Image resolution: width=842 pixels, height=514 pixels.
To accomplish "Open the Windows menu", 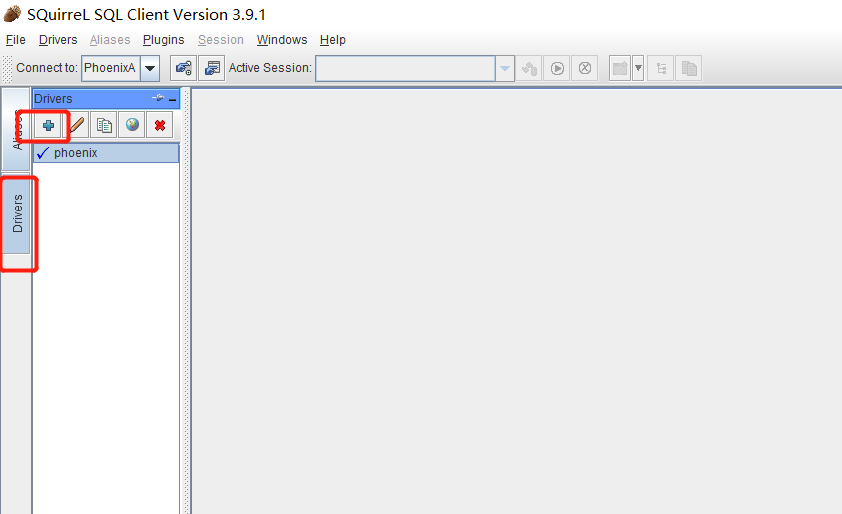I will click(282, 40).
